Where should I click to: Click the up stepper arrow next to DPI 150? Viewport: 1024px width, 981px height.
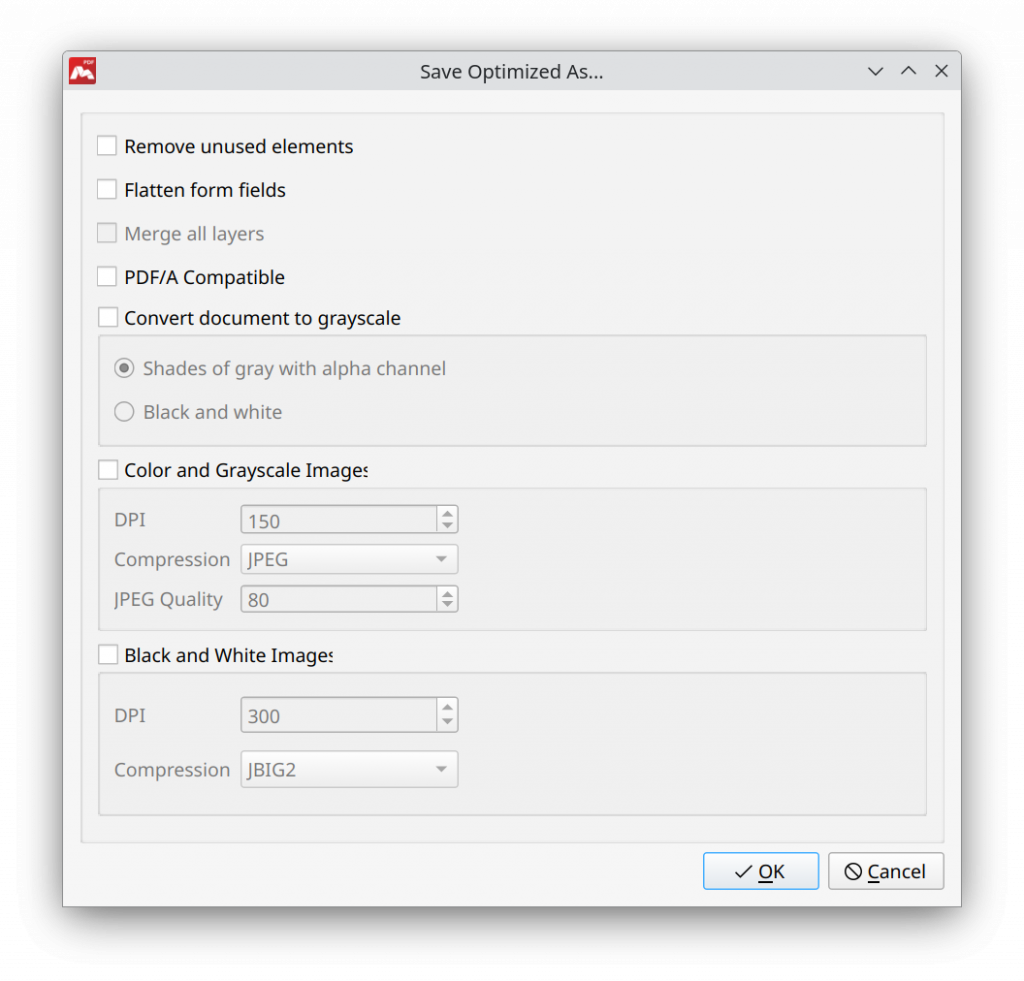point(448,513)
